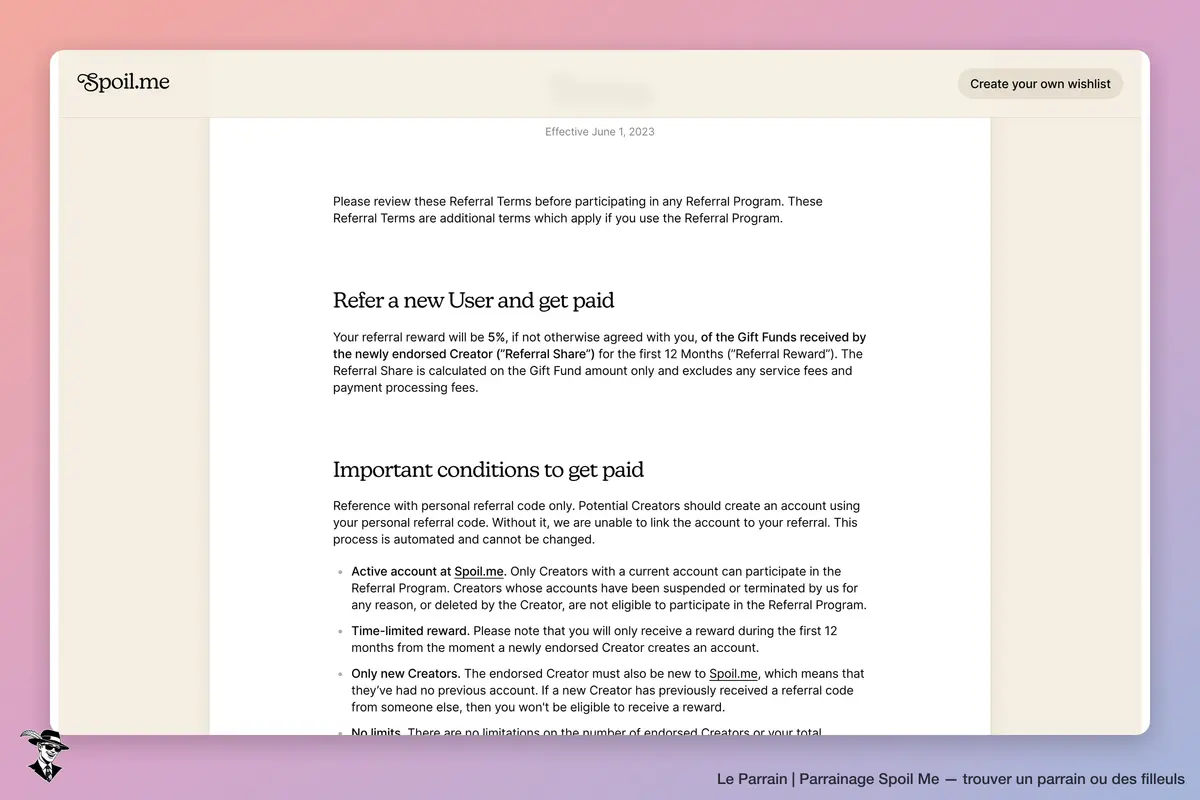Click the bold 5% reward text
The image size is (1200, 800).
[496, 338]
